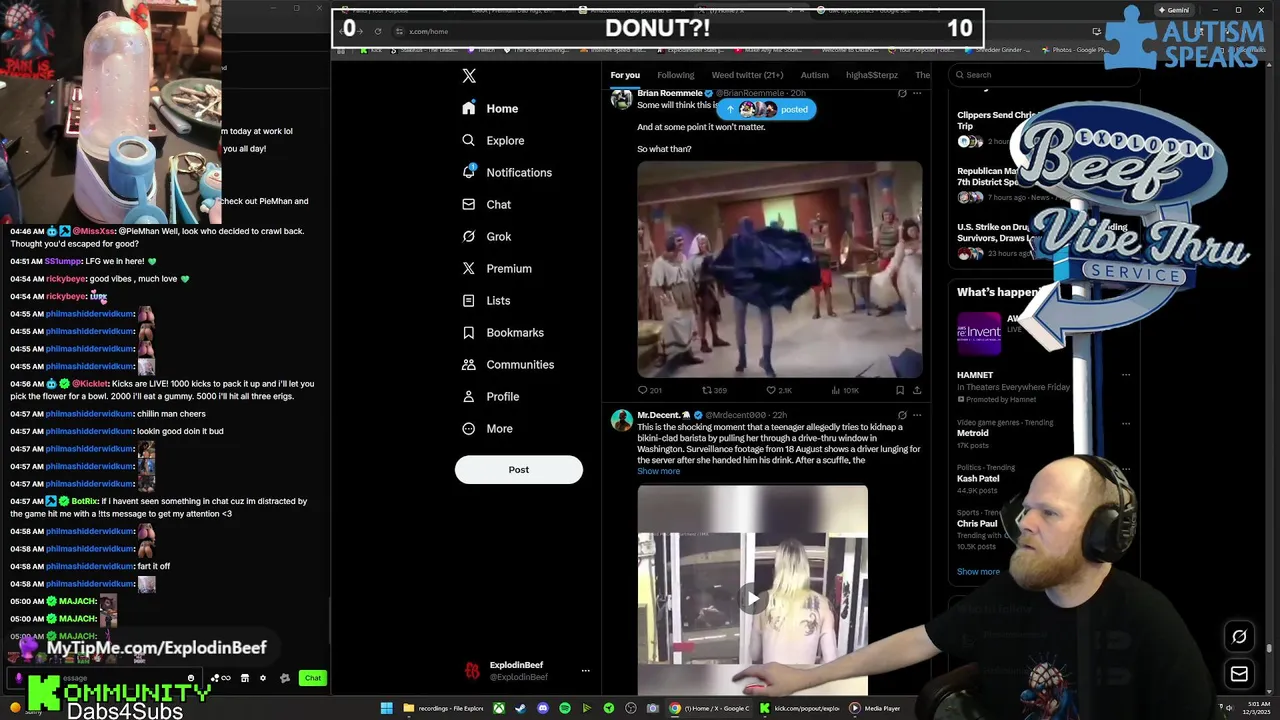Open the Grok floating button

[1239, 637]
